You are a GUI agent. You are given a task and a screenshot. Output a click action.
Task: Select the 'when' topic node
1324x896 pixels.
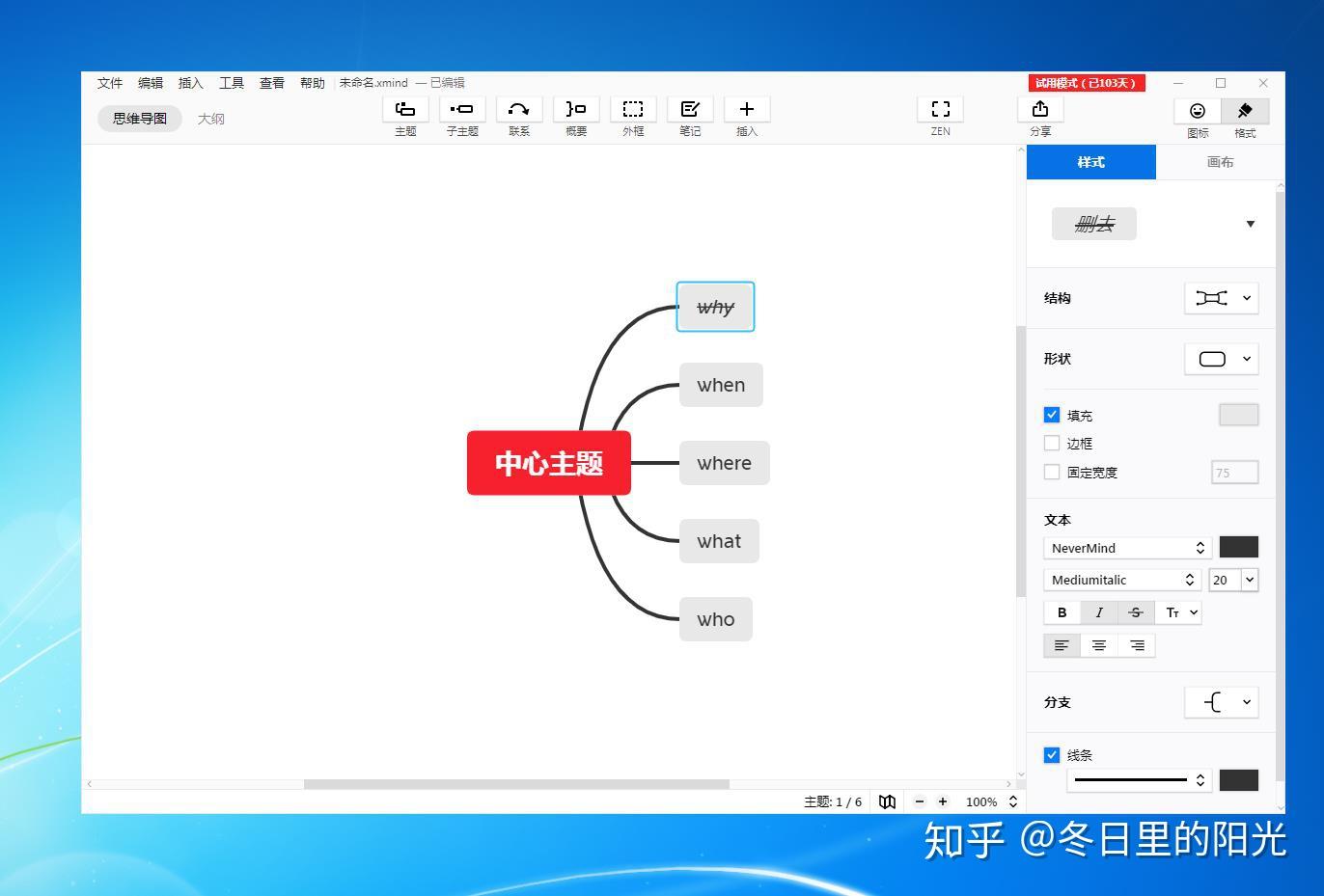(x=721, y=385)
